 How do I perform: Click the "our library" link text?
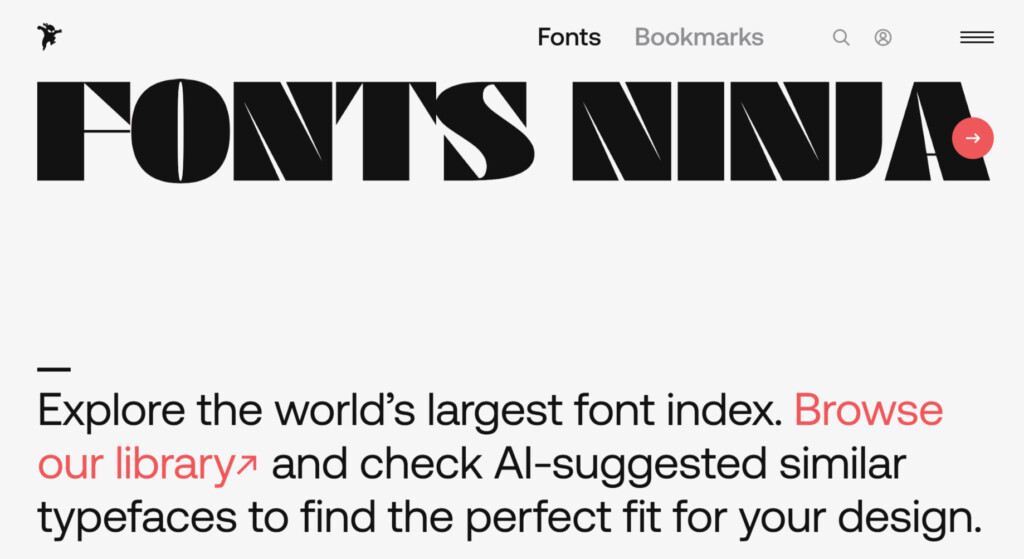(x=135, y=465)
